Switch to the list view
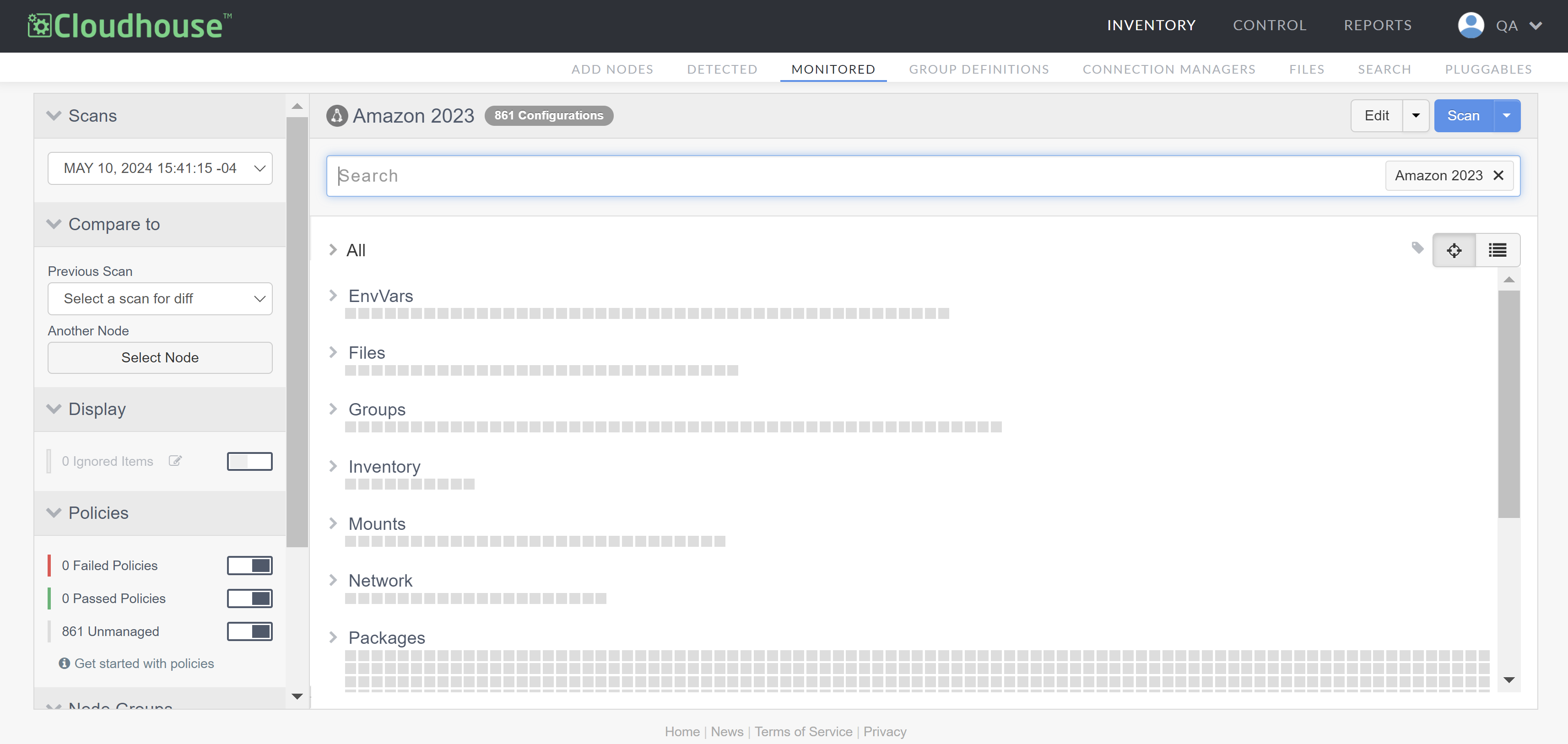 (x=1498, y=250)
